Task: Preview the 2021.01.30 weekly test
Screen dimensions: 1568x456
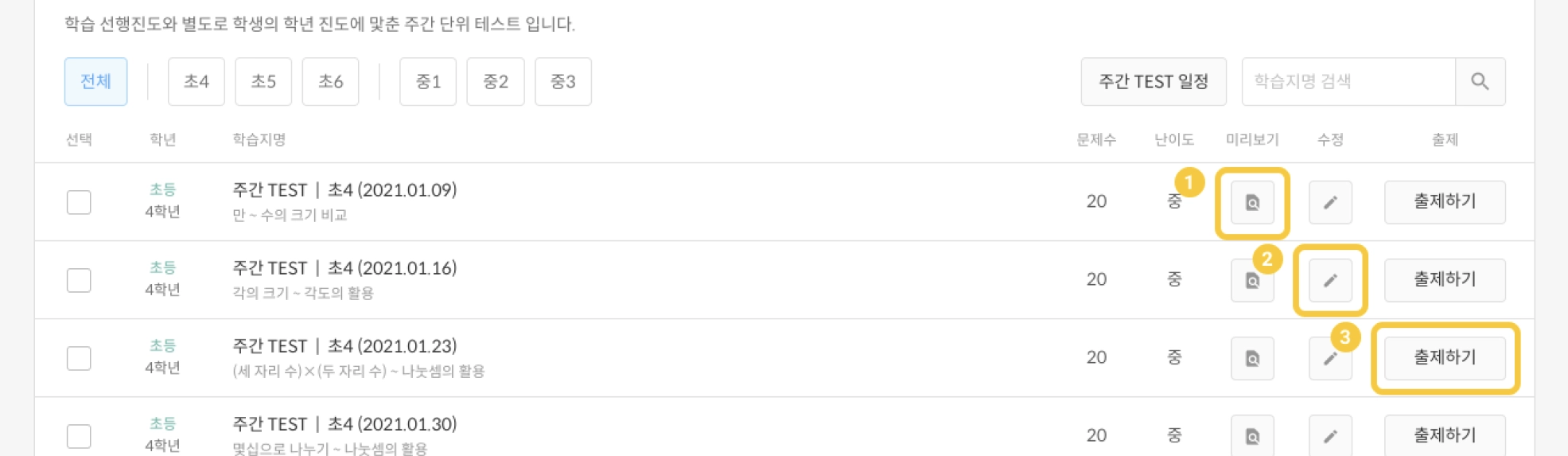Action: pyautogui.click(x=1251, y=435)
